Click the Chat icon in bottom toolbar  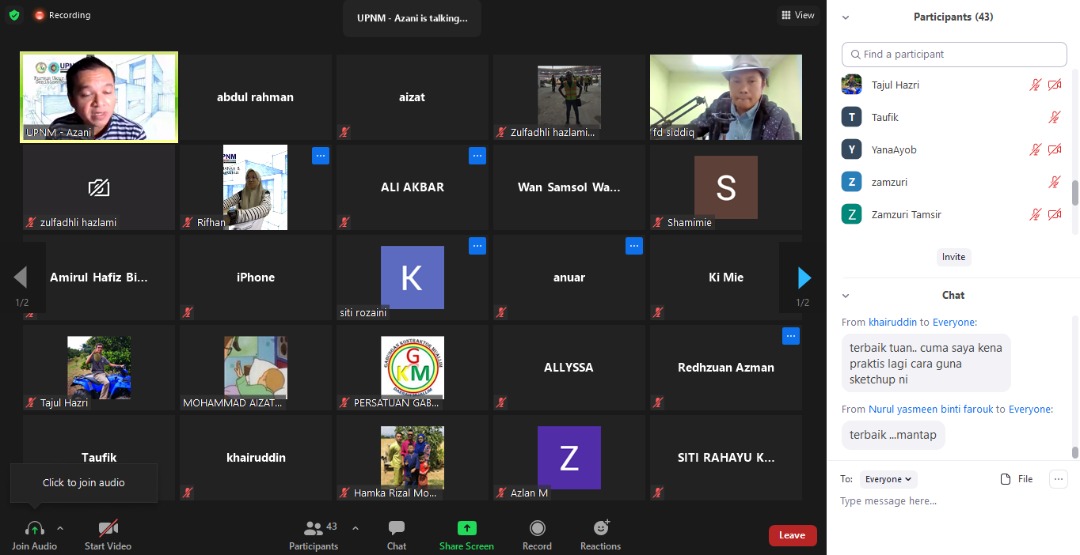point(397,528)
